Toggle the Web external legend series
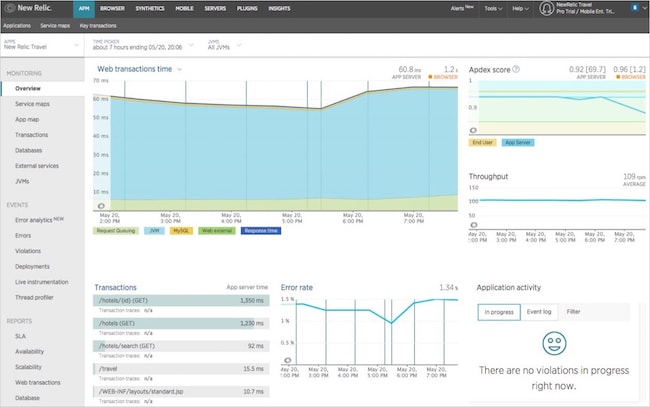650x407 pixels. click(217, 231)
